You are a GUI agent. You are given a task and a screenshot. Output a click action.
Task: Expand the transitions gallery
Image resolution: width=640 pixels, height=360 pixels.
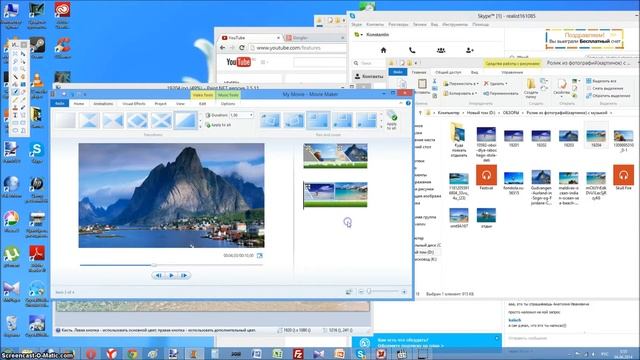200,127
